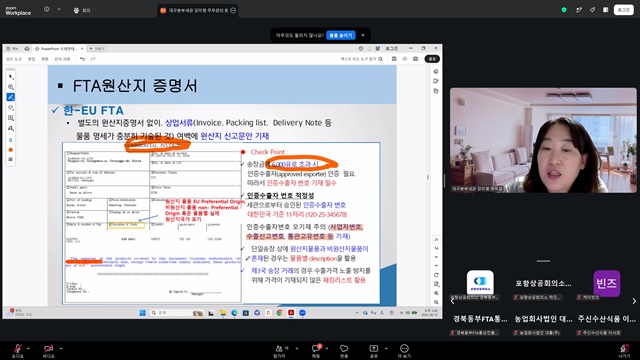Dismiss the can't hear anything notification
The height and width of the screenshot is (360, 640).
363,36
